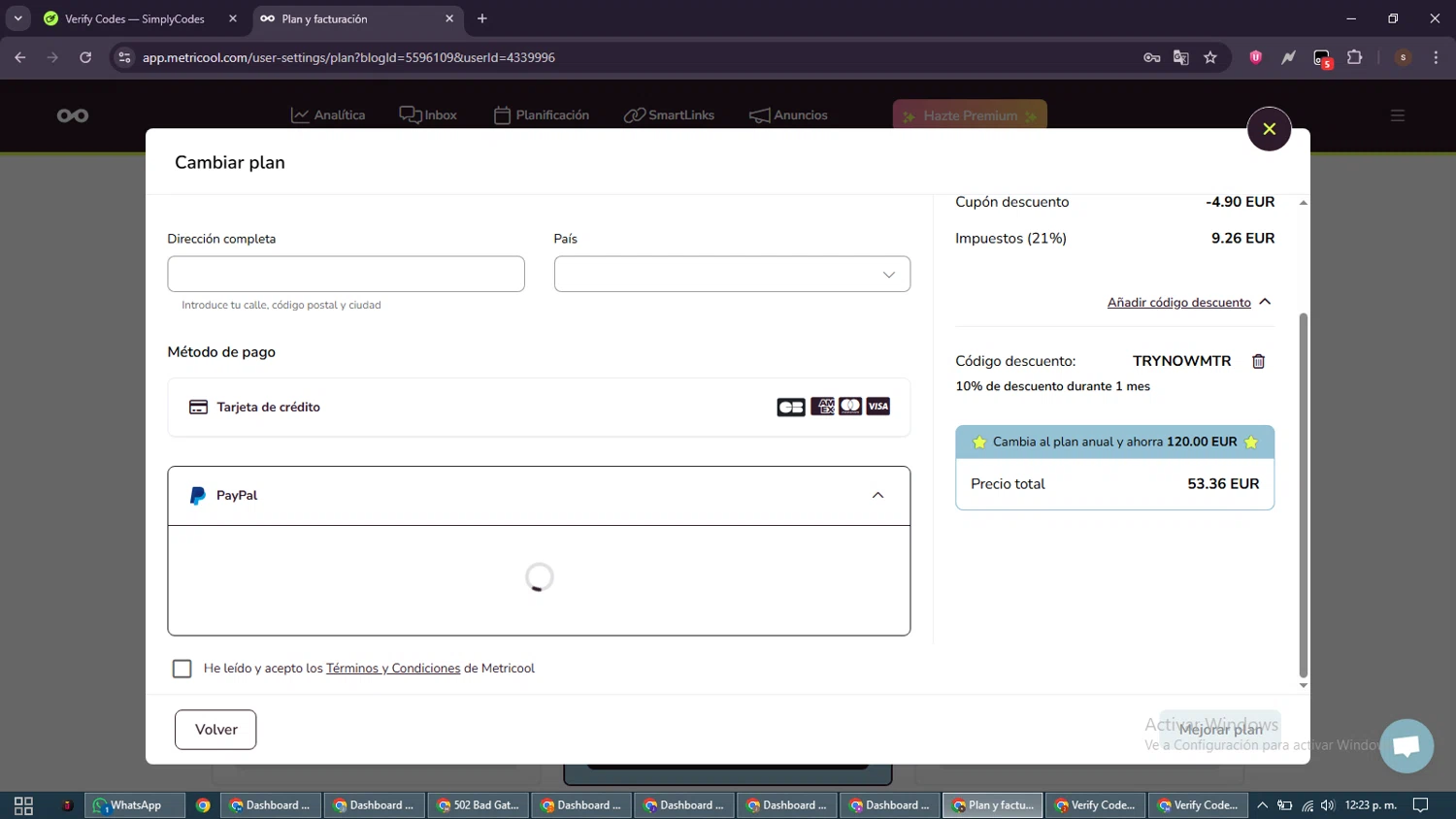The image size is (1456, 819).
Task: Collapse the Añadir código descuento chevron
Action: (x=1265, y=302)
